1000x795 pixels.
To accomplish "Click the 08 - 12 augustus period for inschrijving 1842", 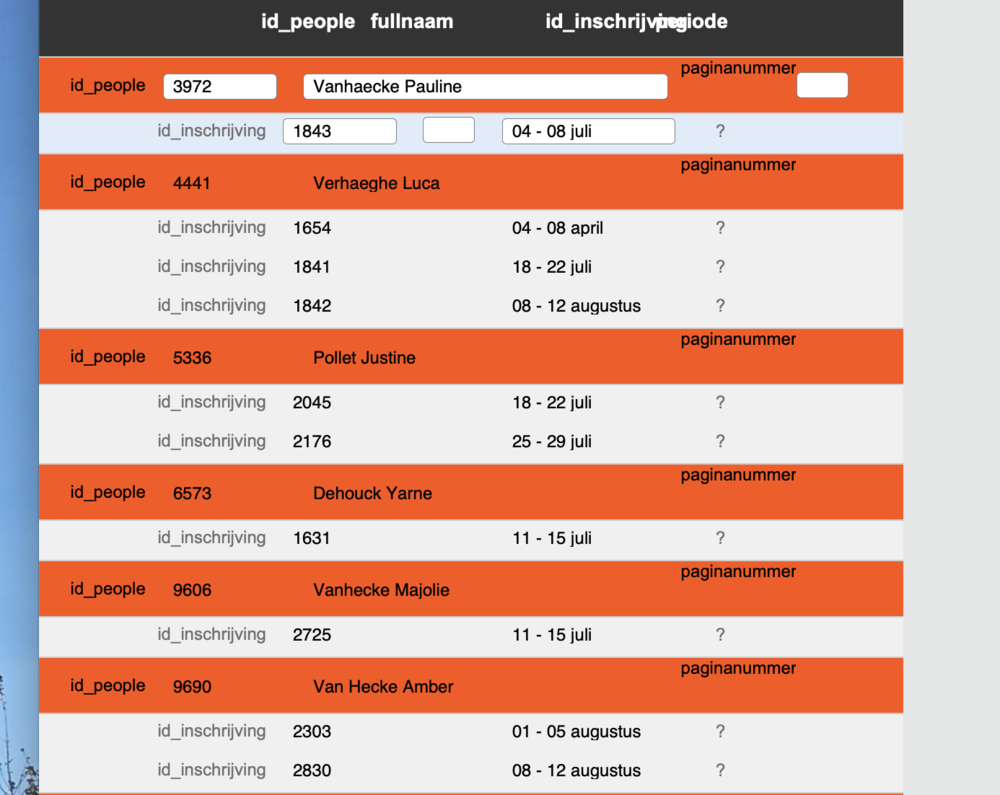I will pyautogui.click(x=576, y=306).
